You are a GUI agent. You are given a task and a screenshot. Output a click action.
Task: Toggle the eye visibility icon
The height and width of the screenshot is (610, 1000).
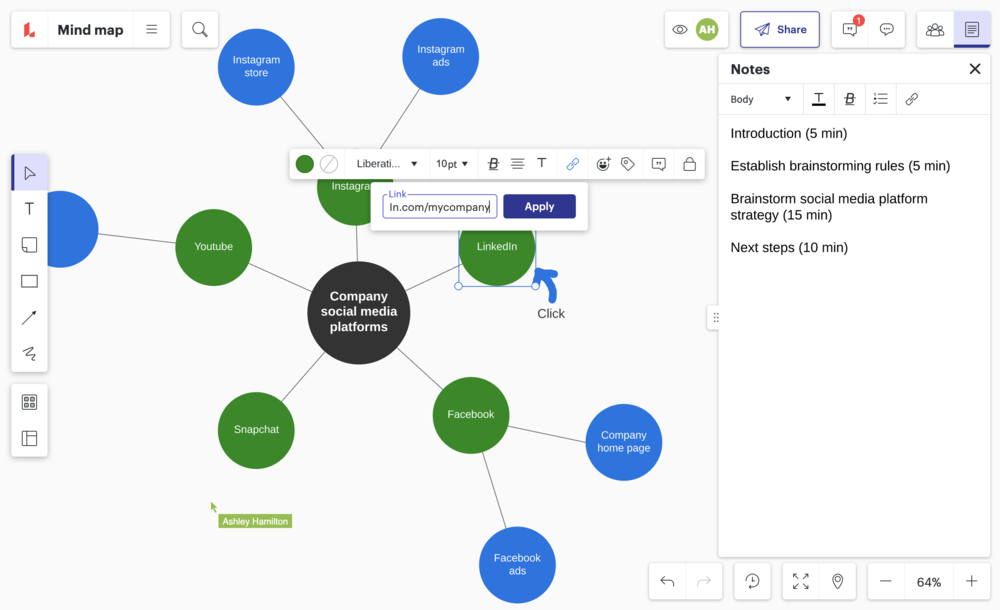pos(680,30)
